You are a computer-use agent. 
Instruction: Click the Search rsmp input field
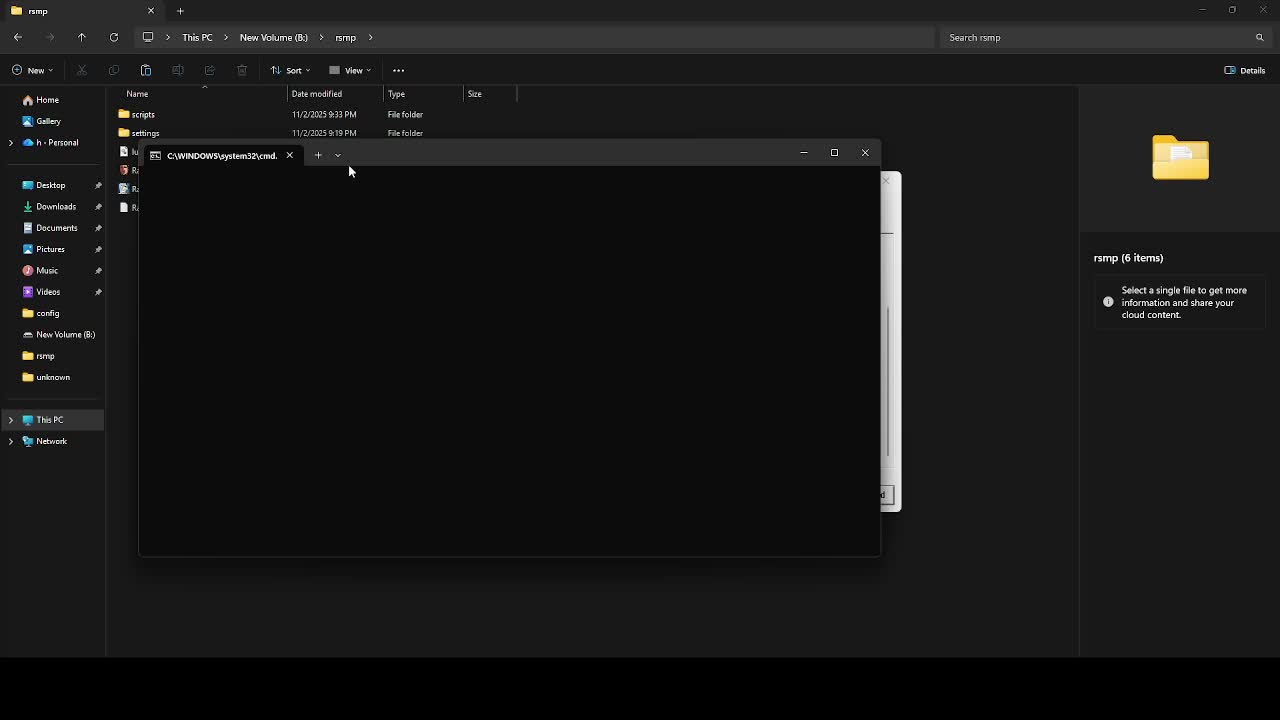[x=1095, y=37]
